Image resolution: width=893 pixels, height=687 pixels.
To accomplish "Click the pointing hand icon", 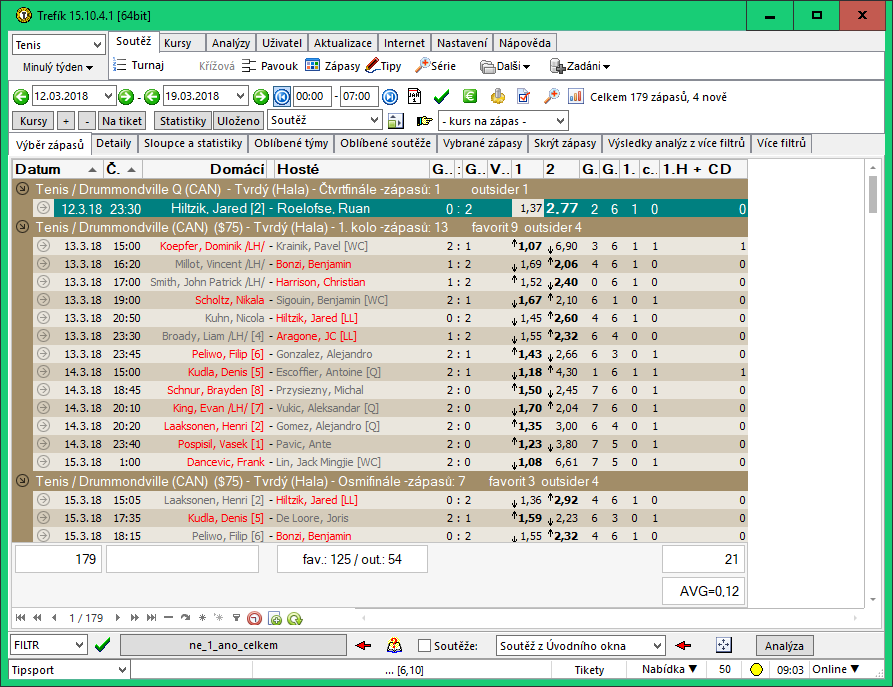I will (x=424, y=121).
